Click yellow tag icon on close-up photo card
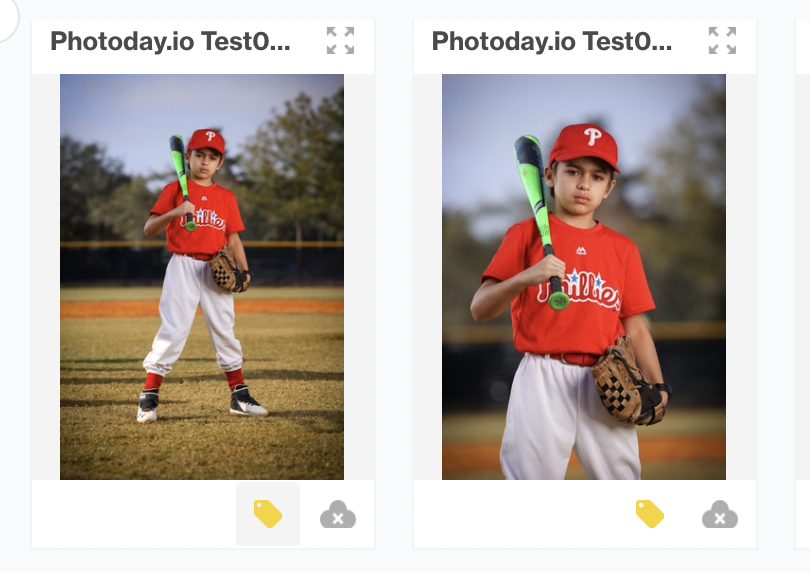Viewport: 810px width, 572px height. tap(649, 514)
